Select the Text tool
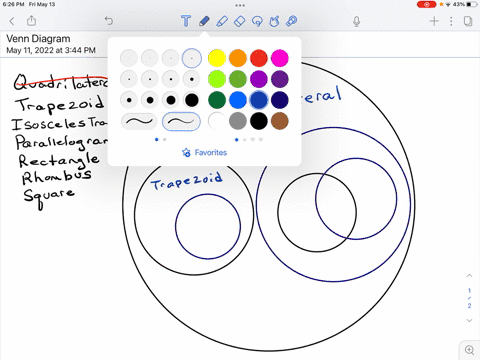The height and width of the screenshot is (360, 480). pyautogui.click(x=186, y=21)
